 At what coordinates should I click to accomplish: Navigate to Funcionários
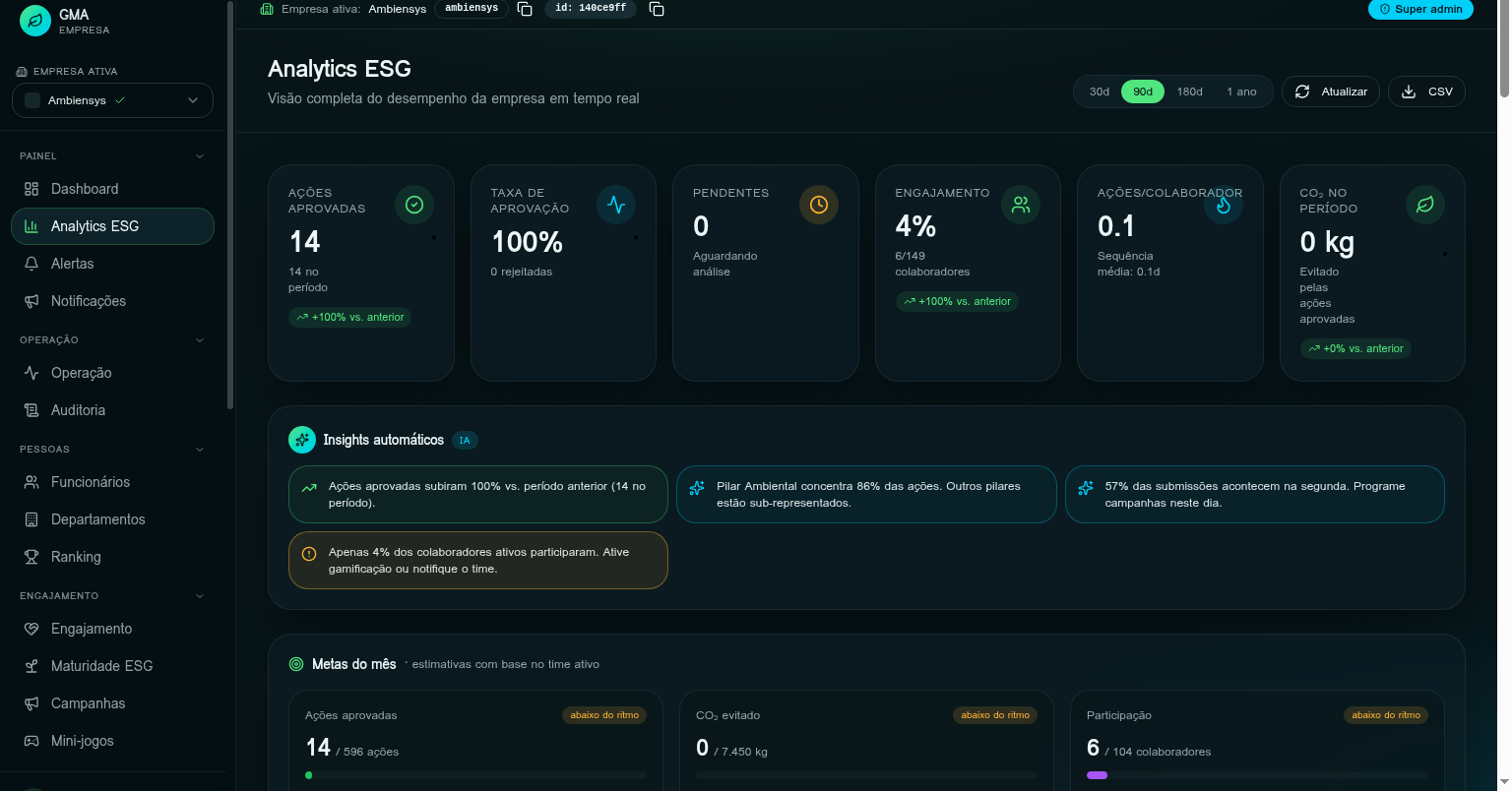point(112,482)
